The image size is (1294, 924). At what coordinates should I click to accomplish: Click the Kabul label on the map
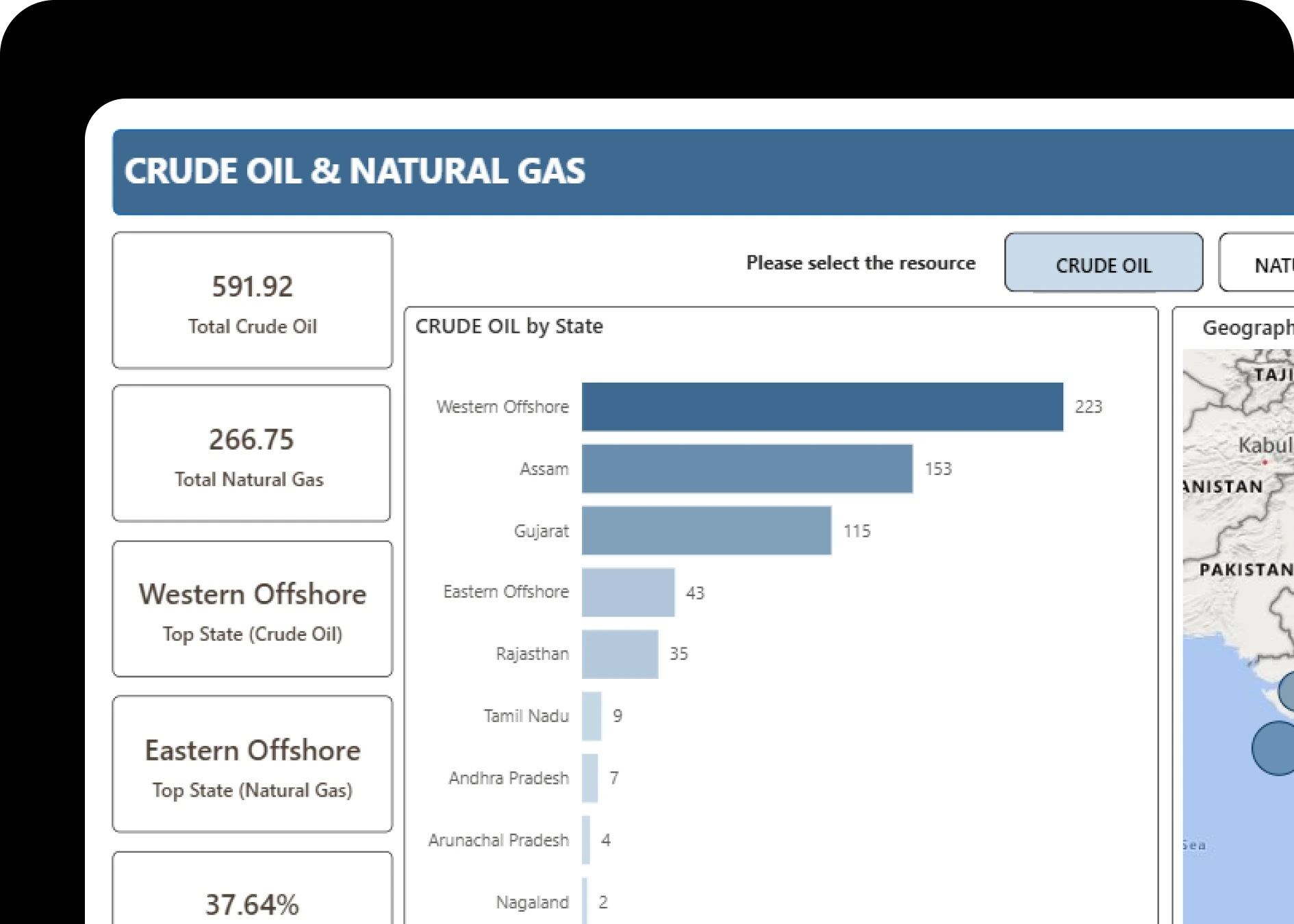[1264, 446]
